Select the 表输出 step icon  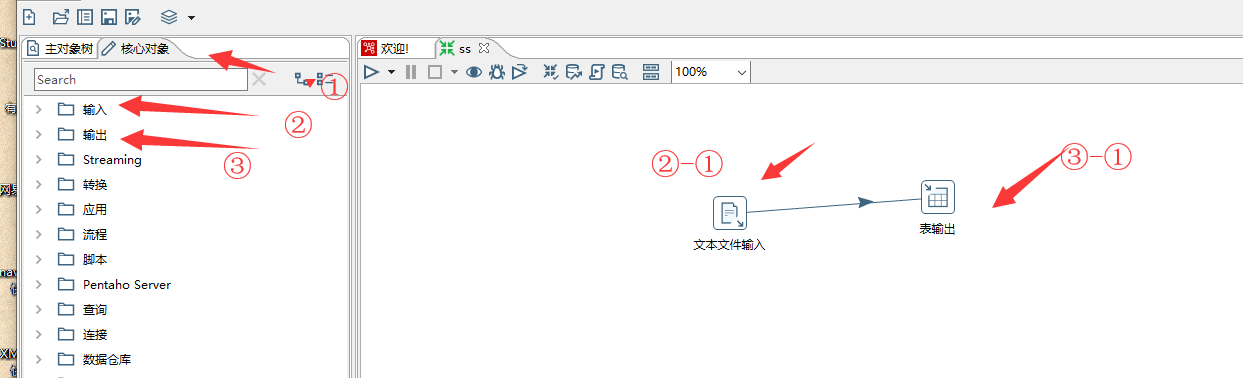pos(937,196)
